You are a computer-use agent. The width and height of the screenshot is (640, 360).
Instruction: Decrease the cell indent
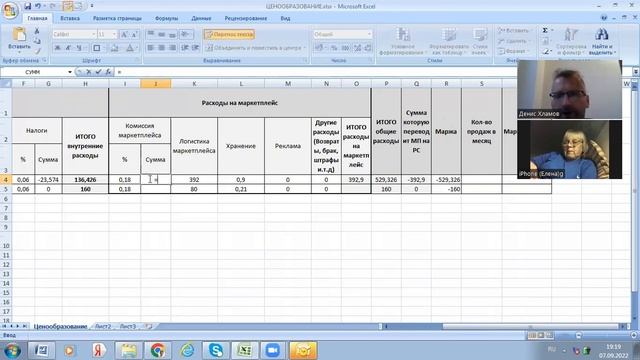tap(185, 48)
